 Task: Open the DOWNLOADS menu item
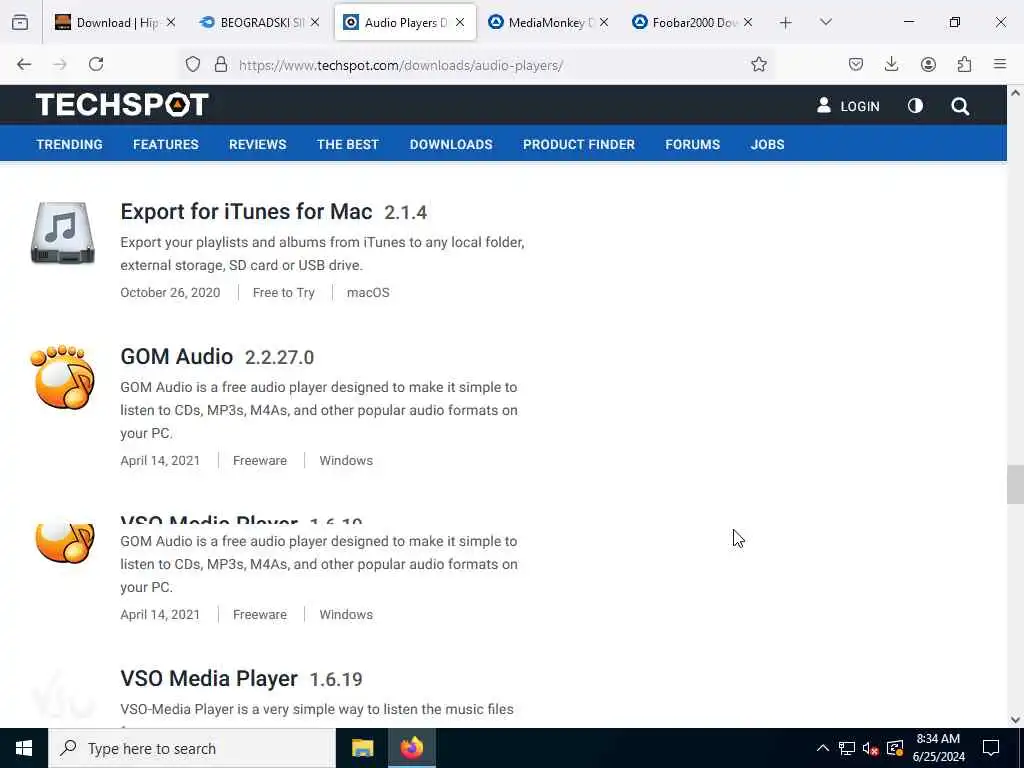(x=451, y=144)
